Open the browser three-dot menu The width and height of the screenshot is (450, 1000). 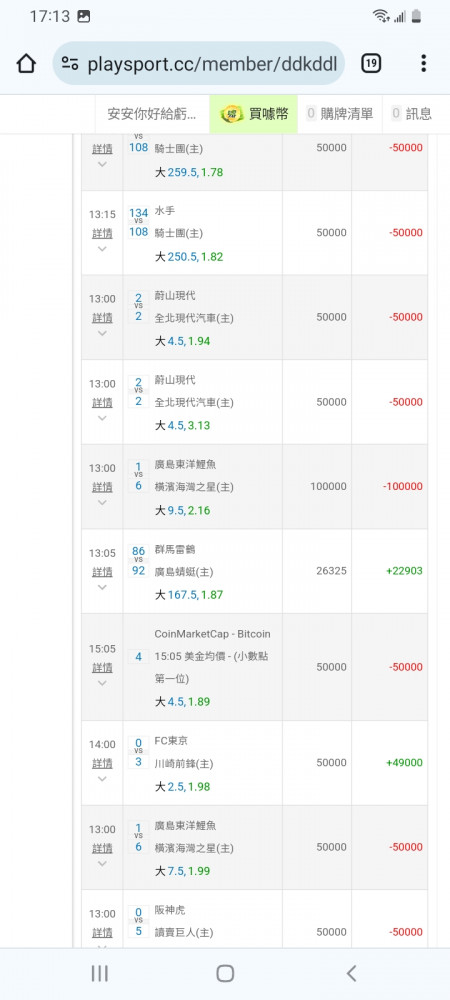tap(423, 63)
